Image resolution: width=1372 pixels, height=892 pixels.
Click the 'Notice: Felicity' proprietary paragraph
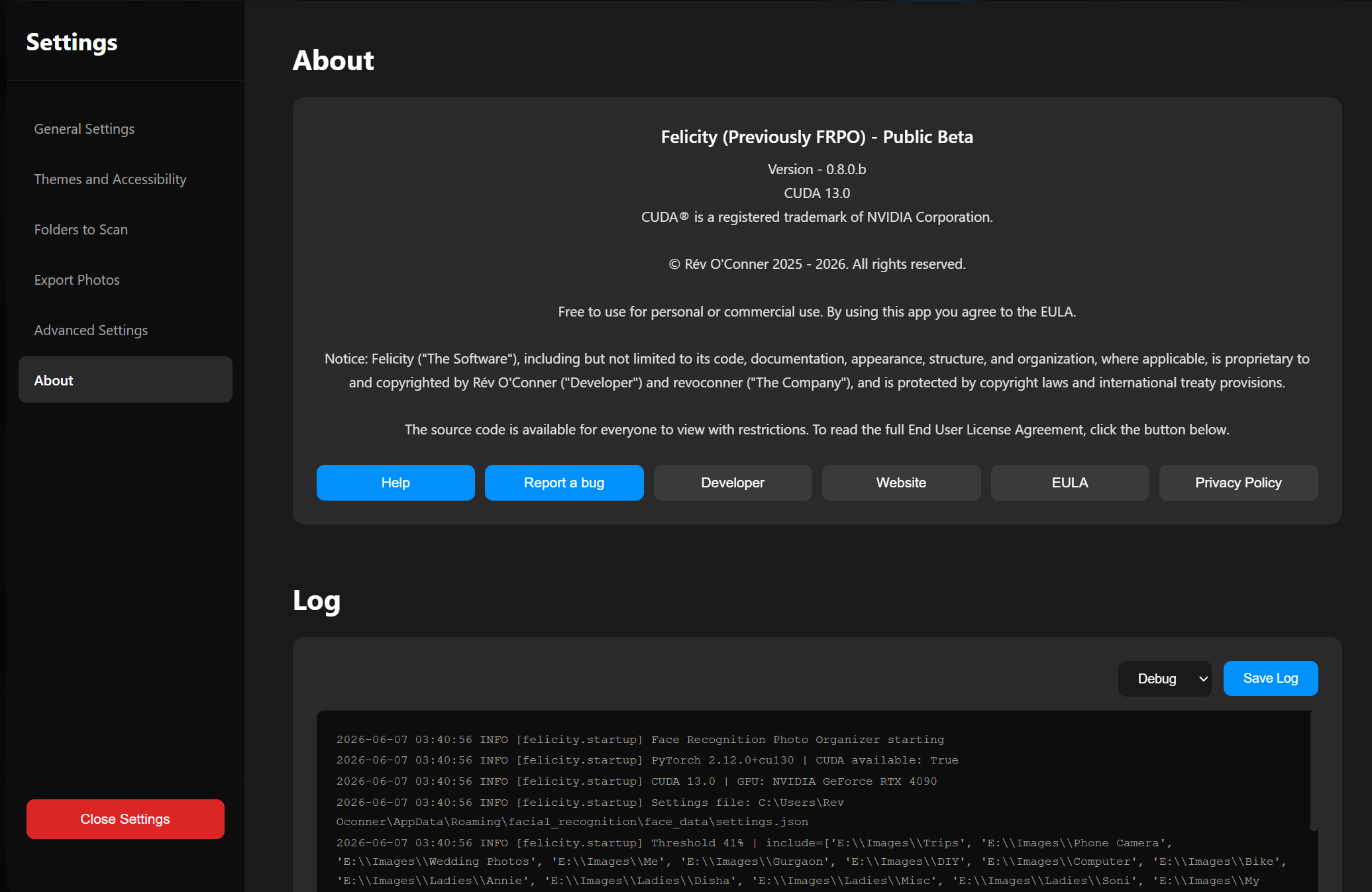[817, 371]
